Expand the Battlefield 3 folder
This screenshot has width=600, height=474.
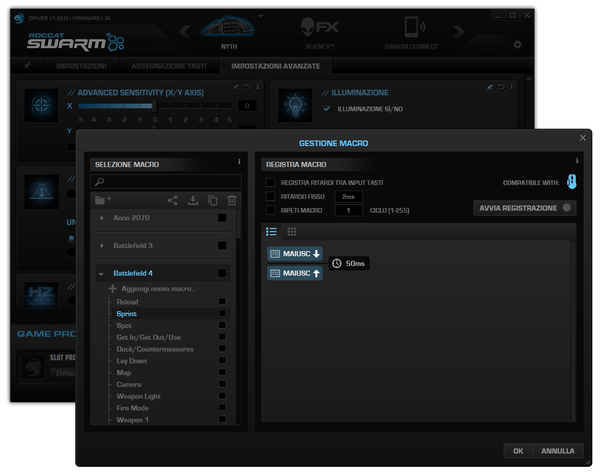[x=102, y=245]
